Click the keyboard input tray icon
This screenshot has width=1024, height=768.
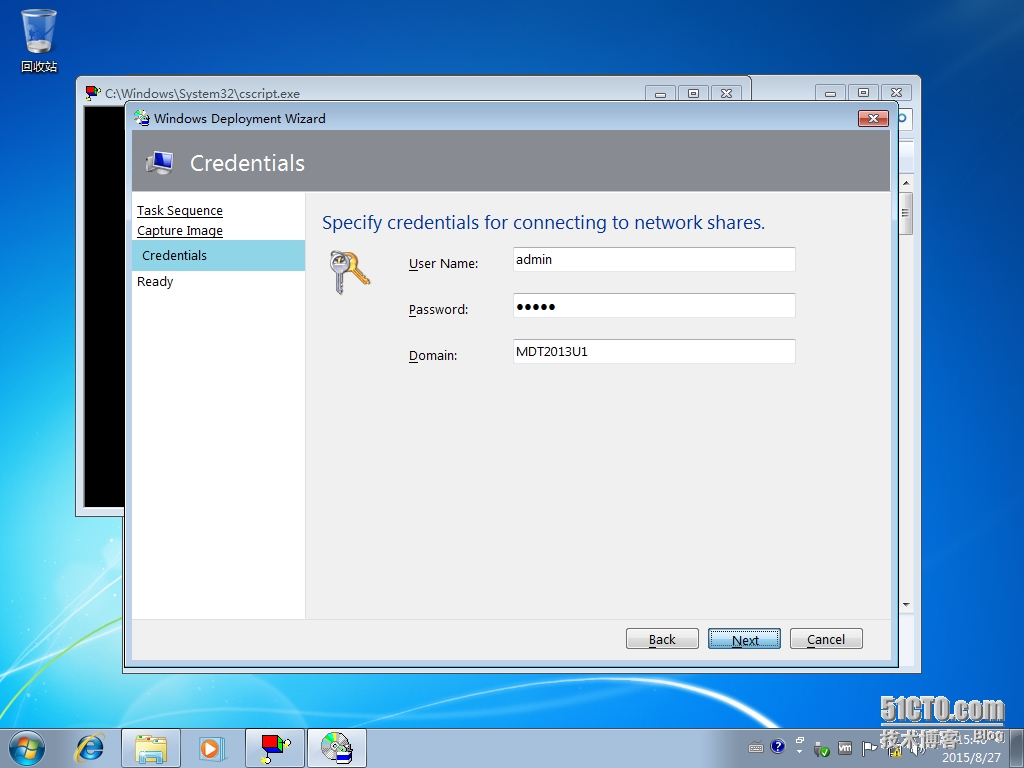click(756, 748)
